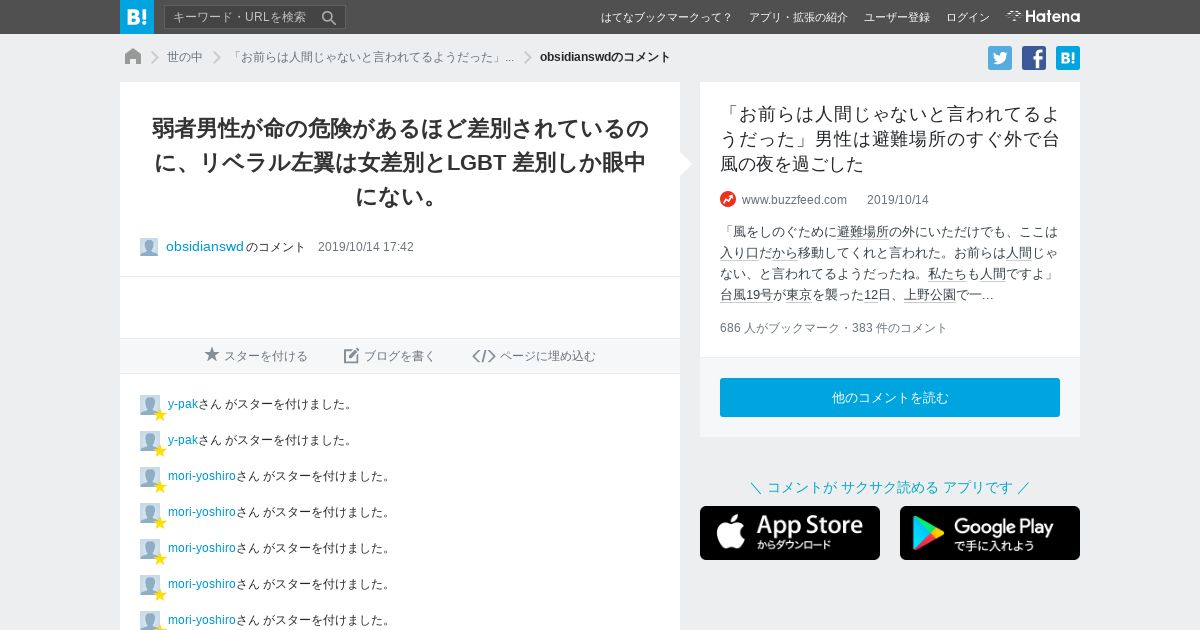Click avatar of first y-pak star entry
The image size is (1200, 630).
(150, 405)
